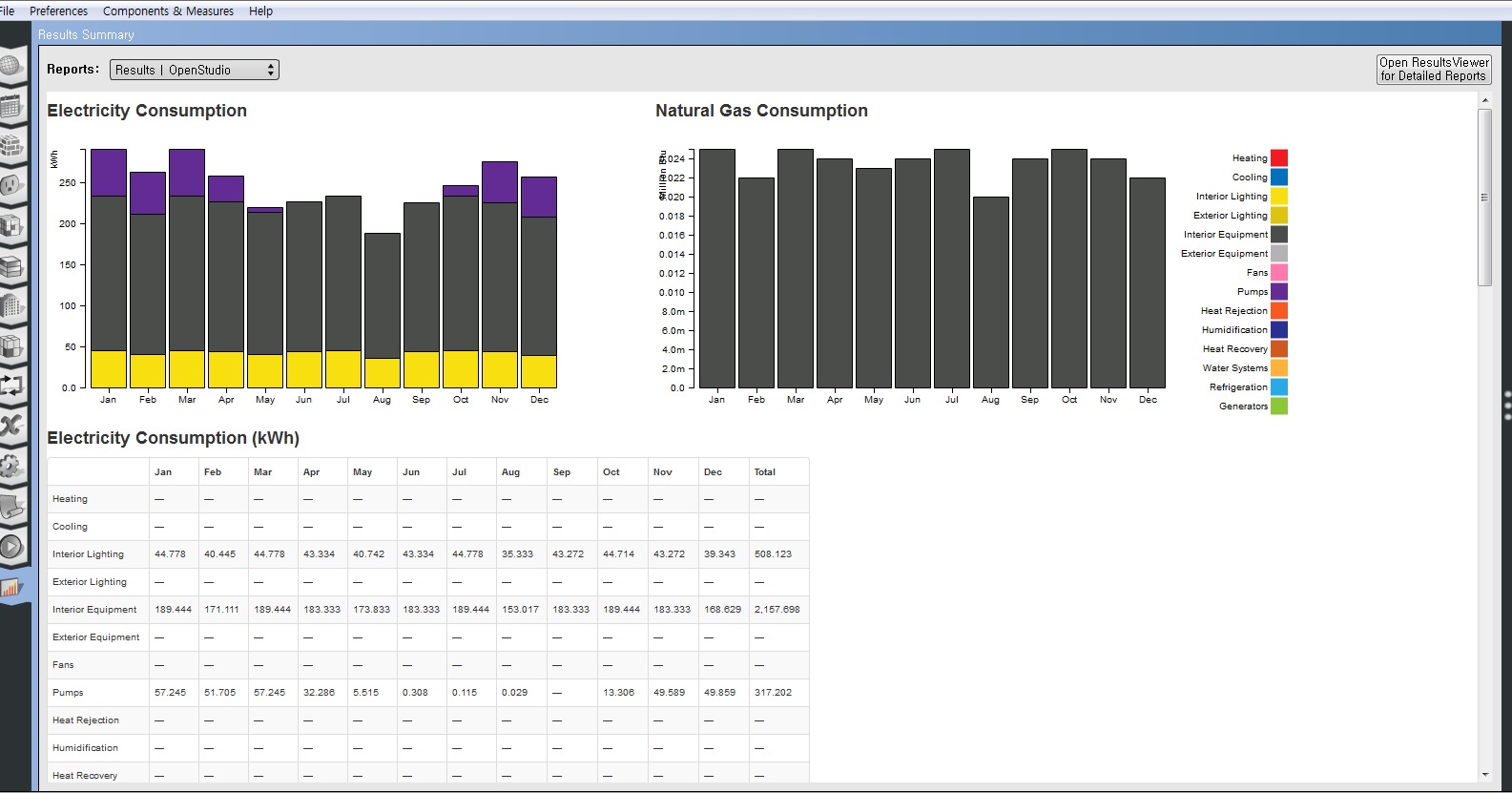Open the Components & Measures menu

point(168,11)
